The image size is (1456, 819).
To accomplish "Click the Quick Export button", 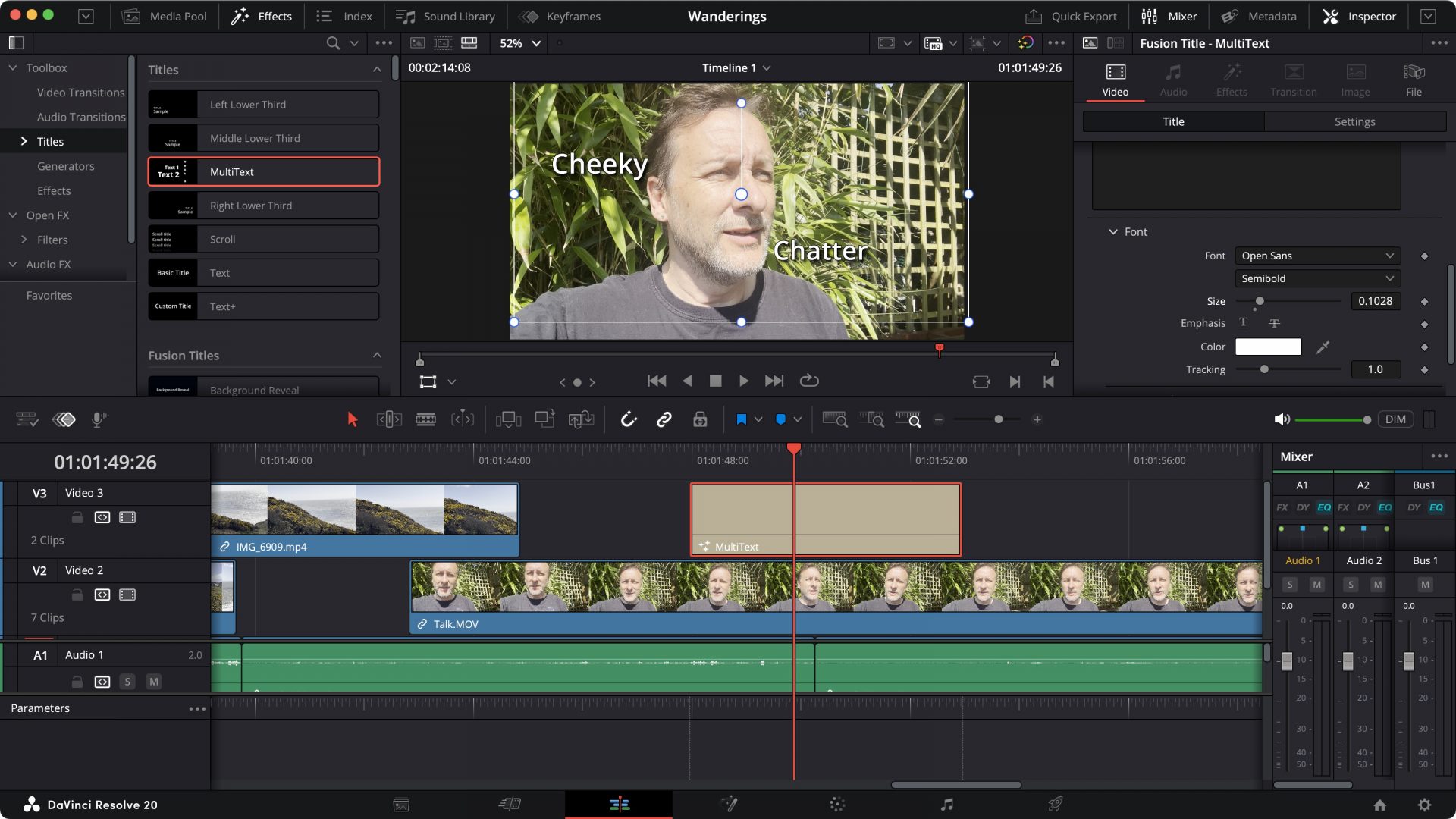I will [x=1072, y=16].
